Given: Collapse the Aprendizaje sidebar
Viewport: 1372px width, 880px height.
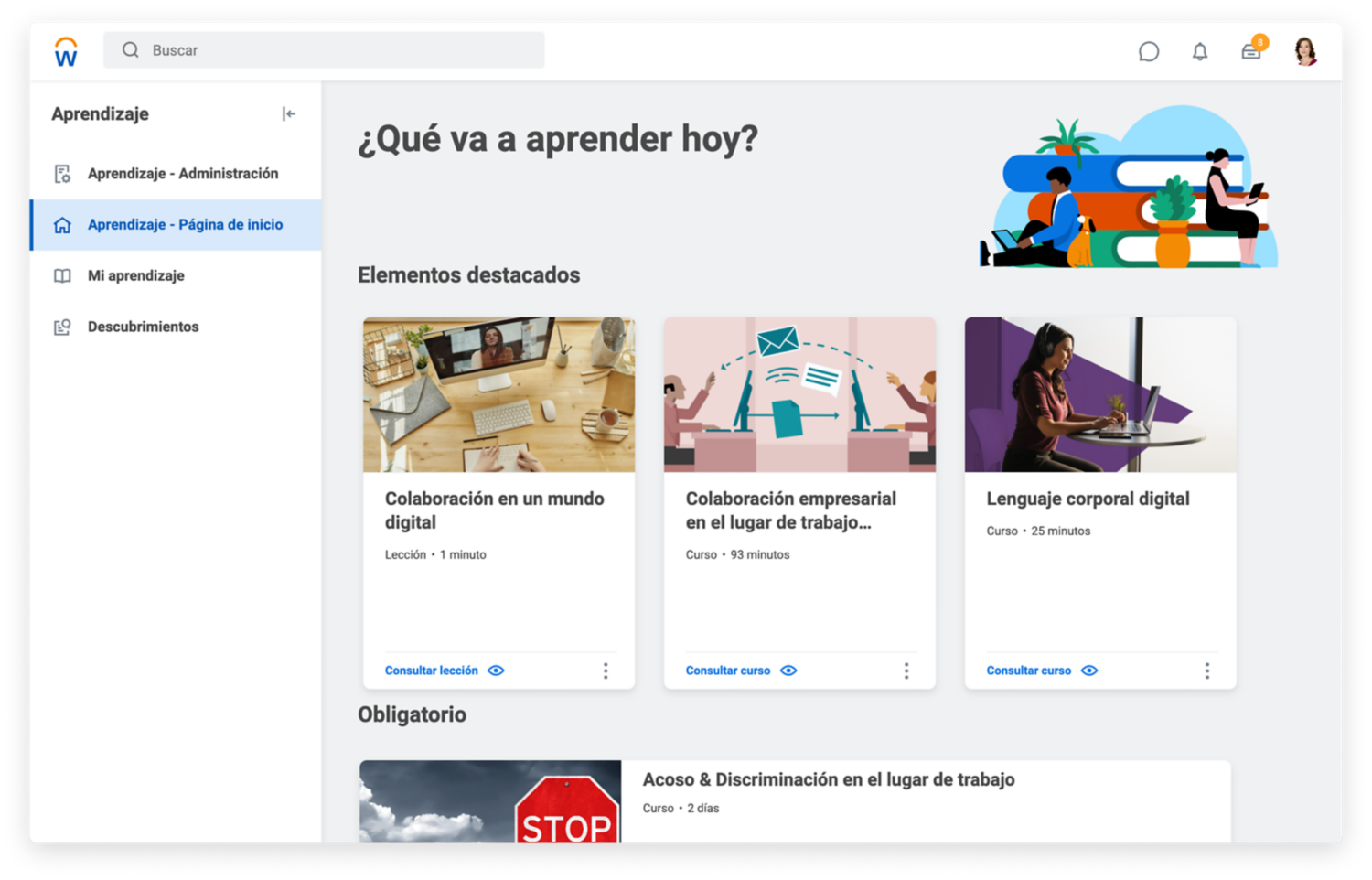Looking at the screenshot, I should pyautogui.click(x=289, y=113).
